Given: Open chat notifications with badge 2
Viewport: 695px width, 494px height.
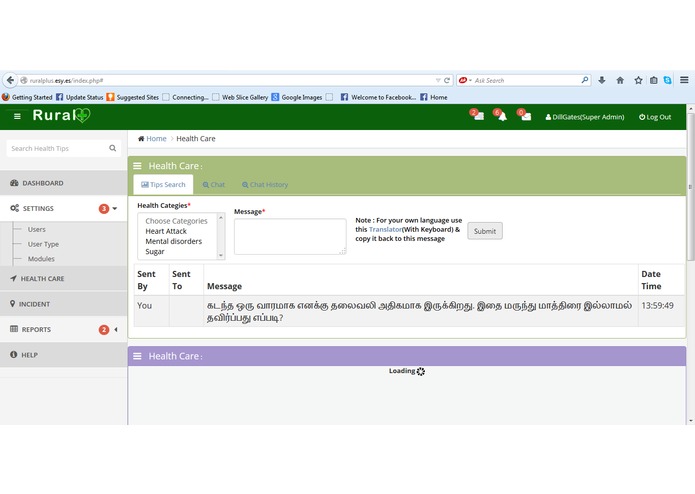Looking at the screenshot, I should 477,115.
